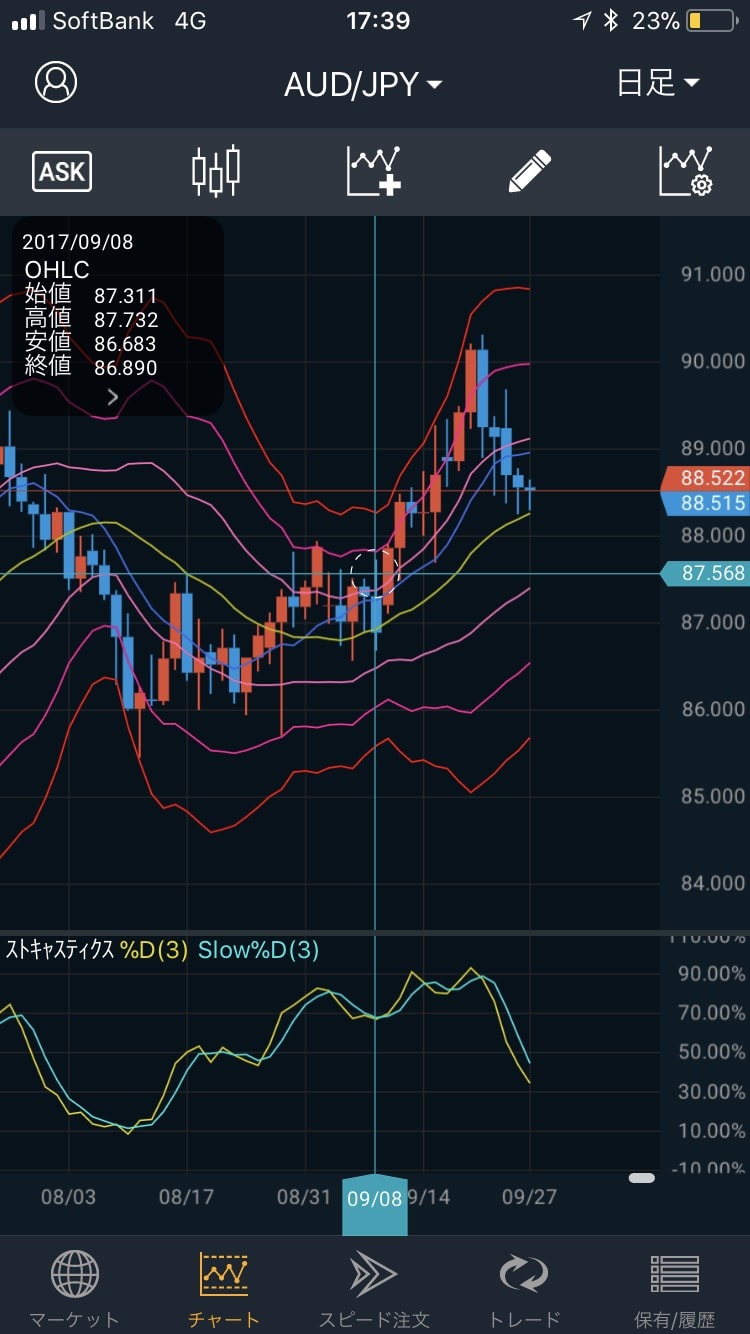Tap the 17:39 clock in status bar

(377, 21)
